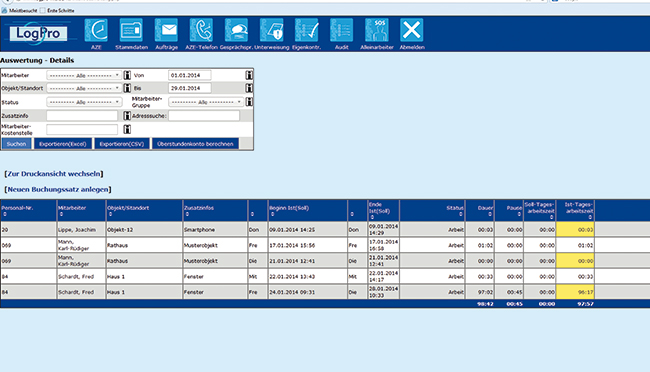The image size is (650, 372).
Task: Open the Aufträge envelope icon
Action: coord(166,30)
